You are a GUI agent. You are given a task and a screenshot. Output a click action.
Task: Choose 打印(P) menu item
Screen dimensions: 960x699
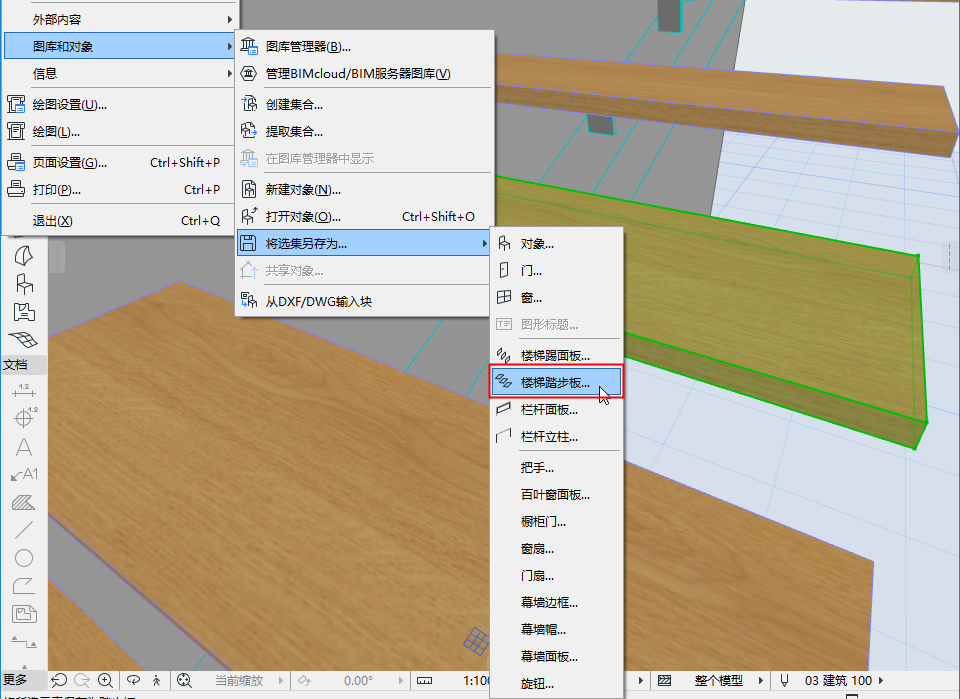[x=119, y=190]
